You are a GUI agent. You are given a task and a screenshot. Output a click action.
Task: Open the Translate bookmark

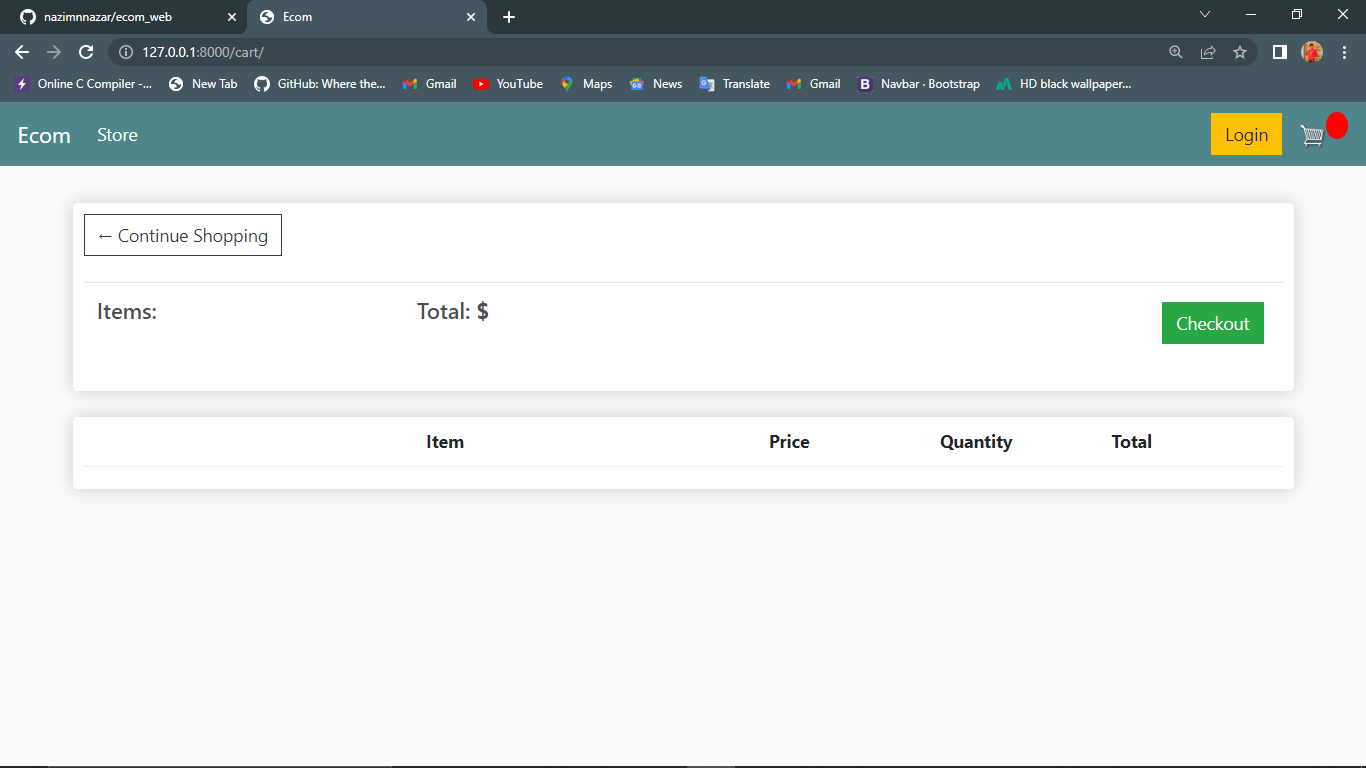(x=735, y=84)
